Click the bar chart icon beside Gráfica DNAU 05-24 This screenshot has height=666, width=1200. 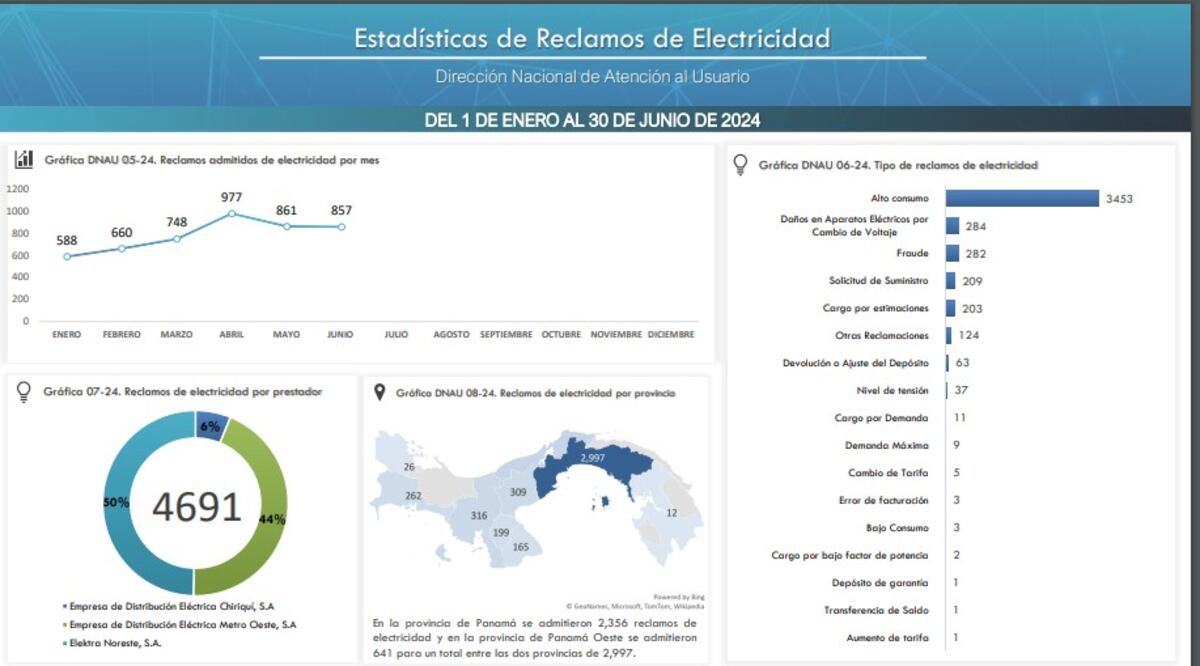(x=24, y=160)
